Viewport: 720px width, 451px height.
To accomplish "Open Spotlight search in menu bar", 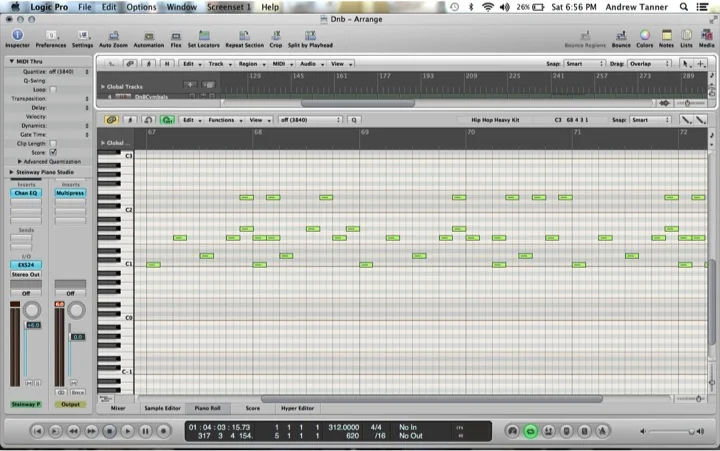I will [684, 7].
